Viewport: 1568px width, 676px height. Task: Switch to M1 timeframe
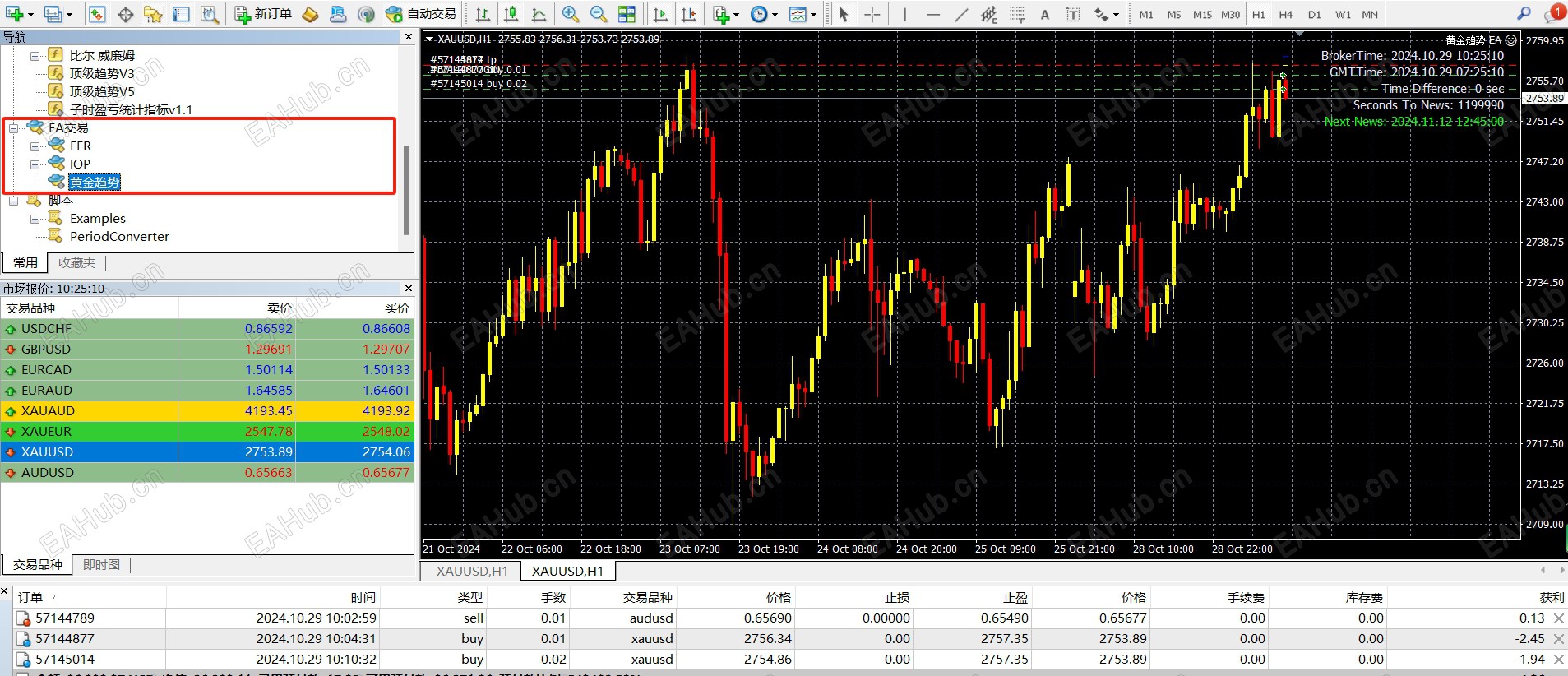(x=1146, y=15)
